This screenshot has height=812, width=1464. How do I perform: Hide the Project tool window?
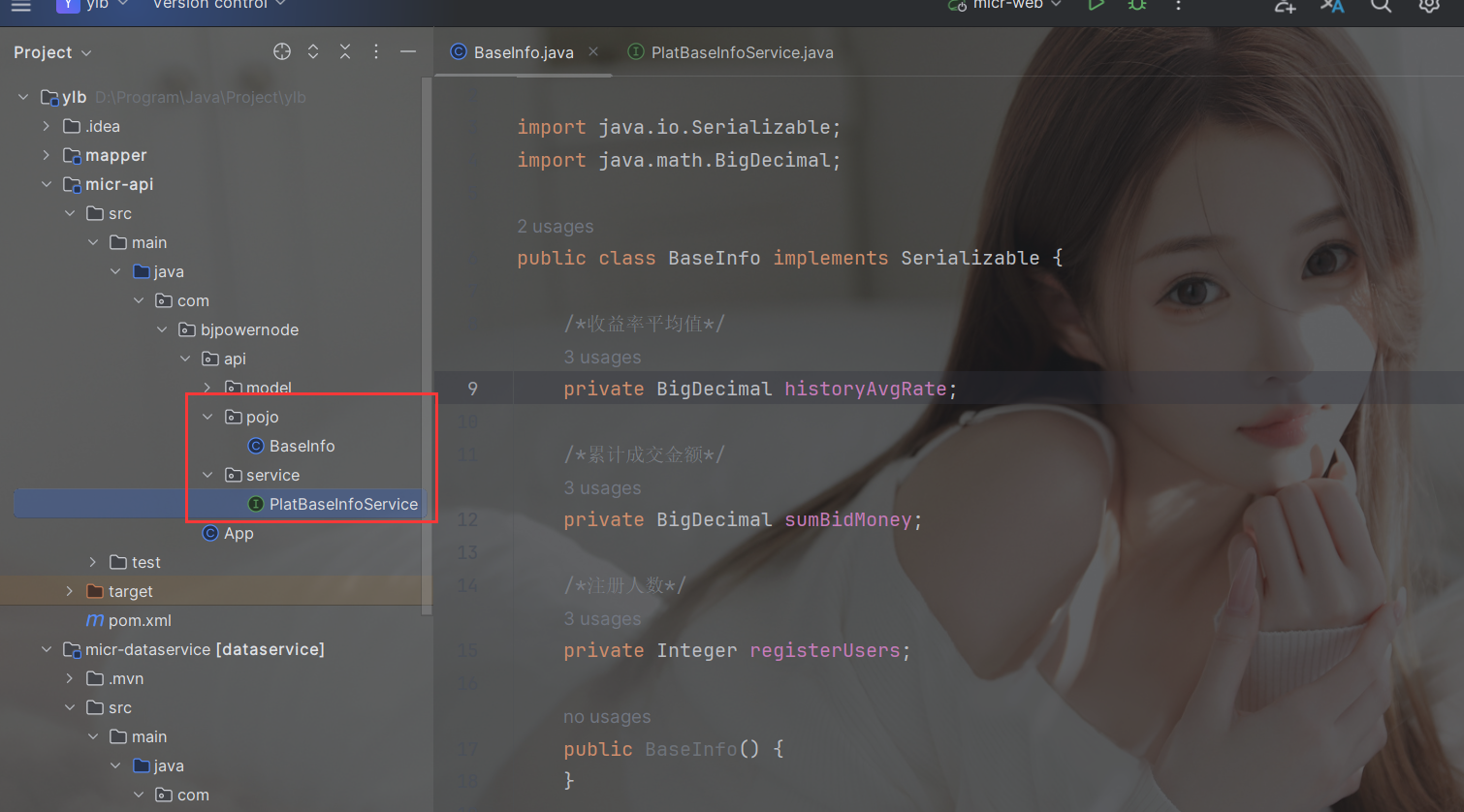click(x=408, y=51)
